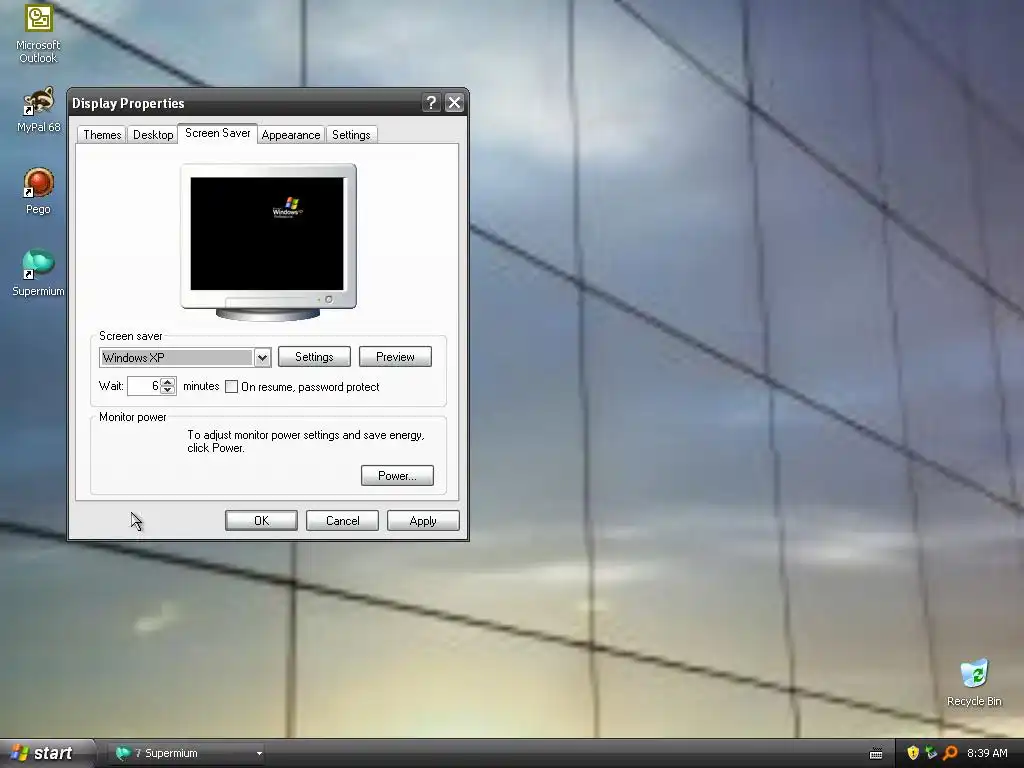Decrease the wait minutes with down arrow
Viewport: 1024px width, 768px height.
tap(168, 390)
